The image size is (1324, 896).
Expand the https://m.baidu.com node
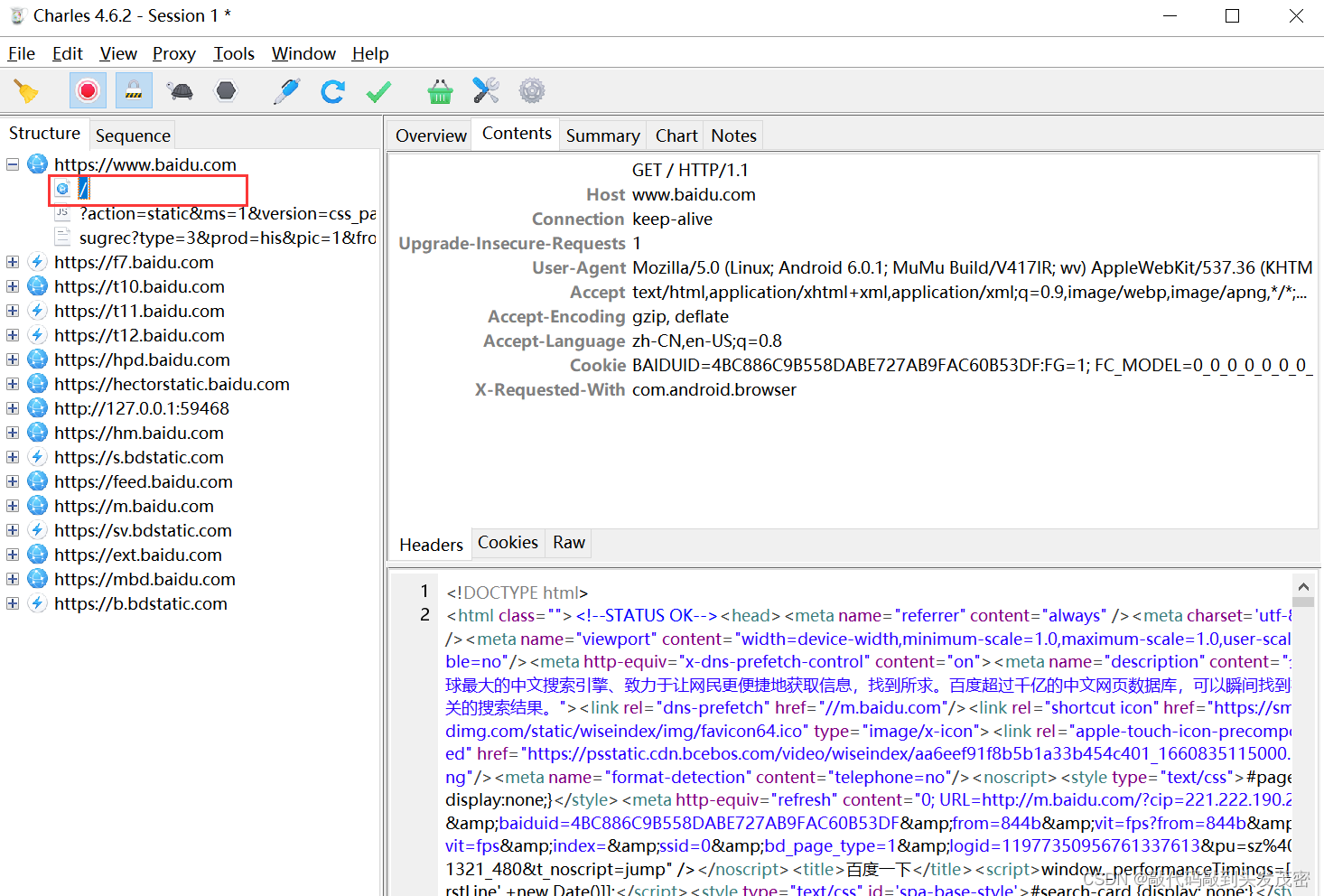click(x=13, y=506)
